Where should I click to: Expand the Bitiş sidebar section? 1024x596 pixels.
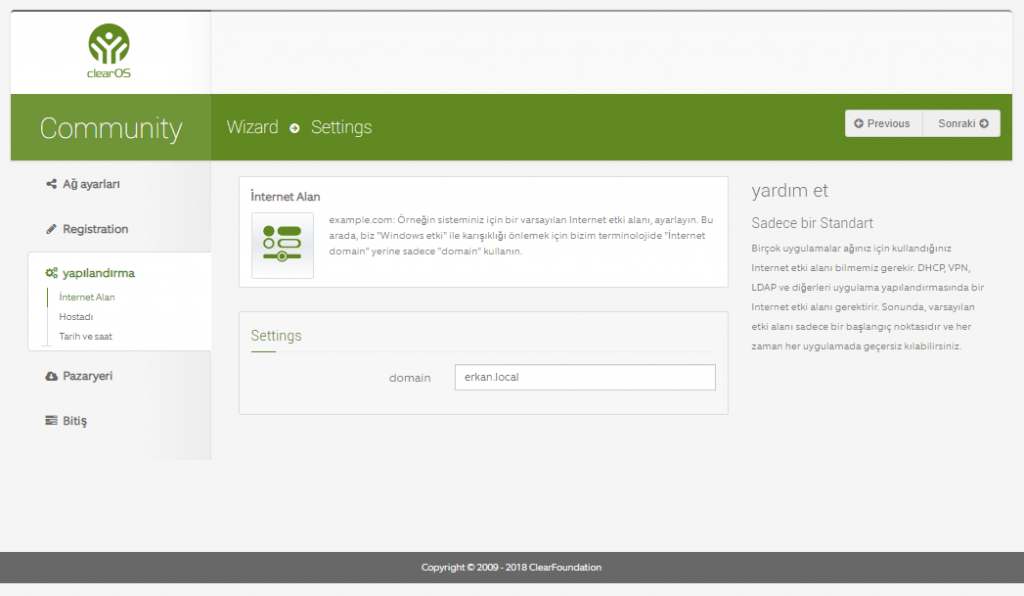75,421
